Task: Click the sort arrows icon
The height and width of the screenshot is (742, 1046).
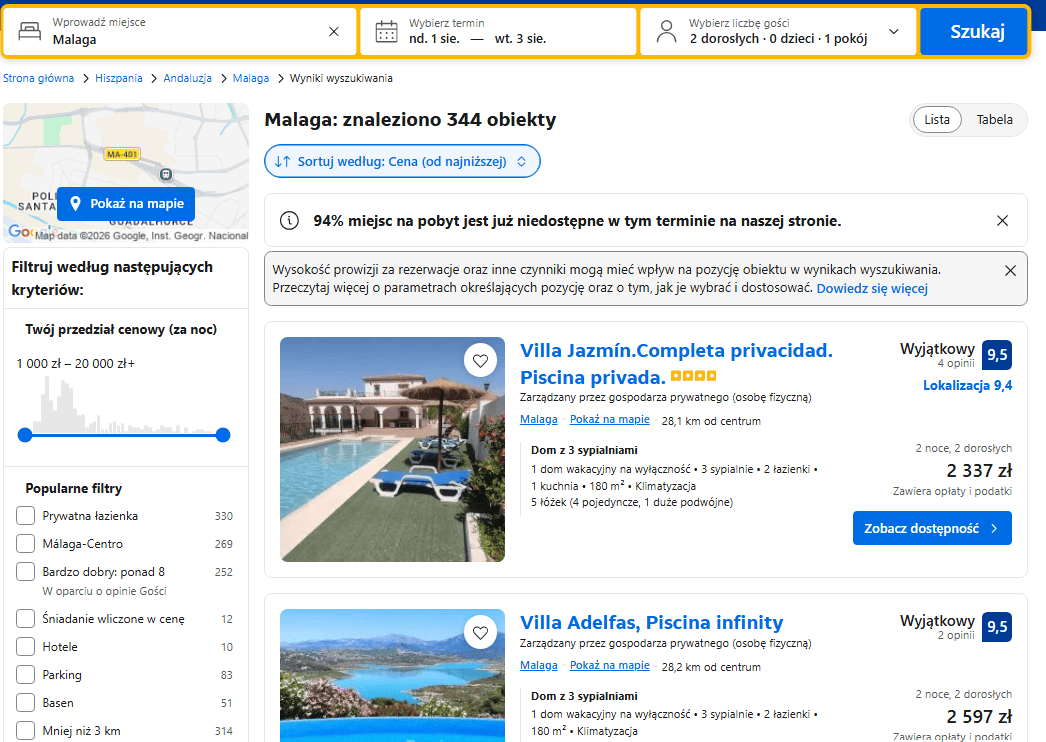Action: click(x=283, y=161)
